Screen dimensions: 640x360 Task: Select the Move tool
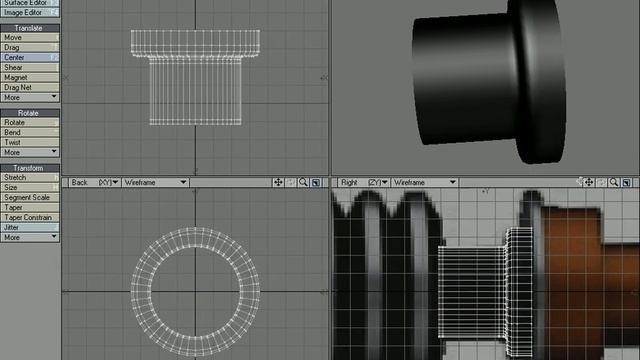(30, 38)
